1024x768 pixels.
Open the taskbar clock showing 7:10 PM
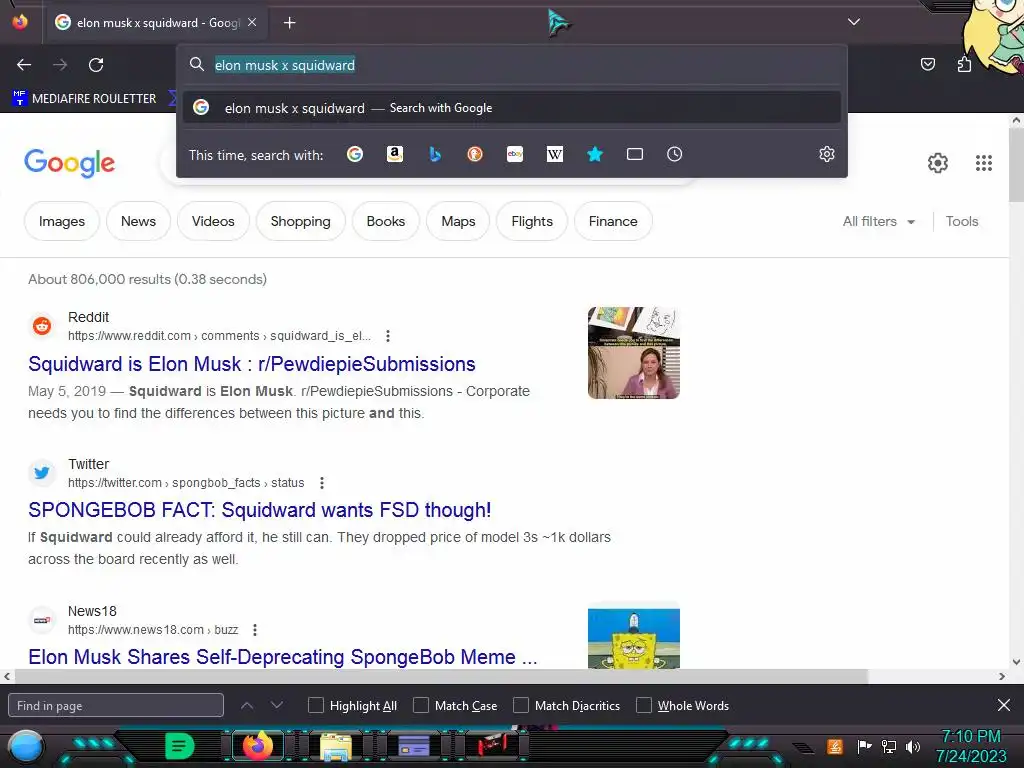(x=971, y=746)
